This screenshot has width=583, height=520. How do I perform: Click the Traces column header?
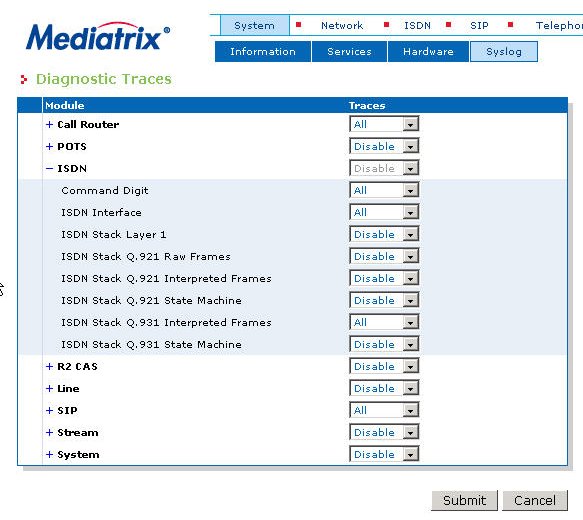[x=367, y=106]
